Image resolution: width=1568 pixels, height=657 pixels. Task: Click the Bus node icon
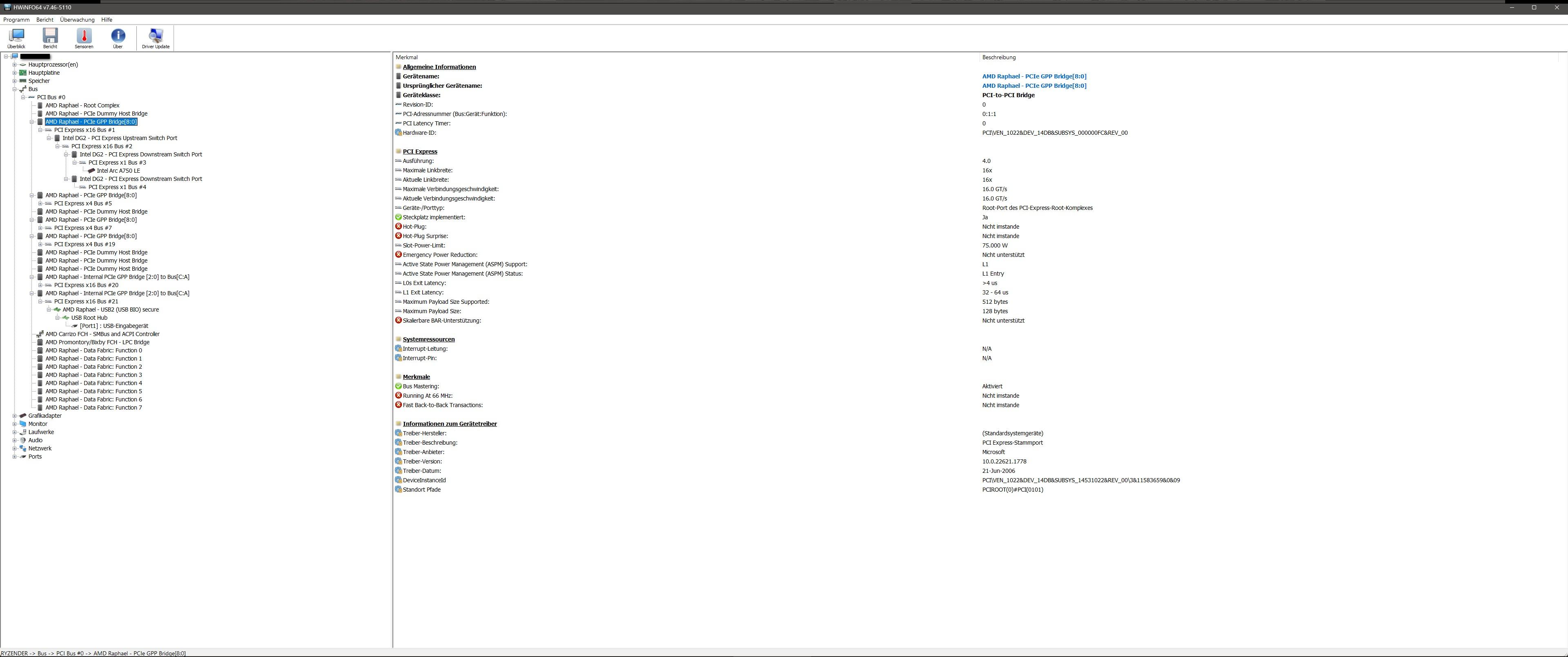coord(23,89)
